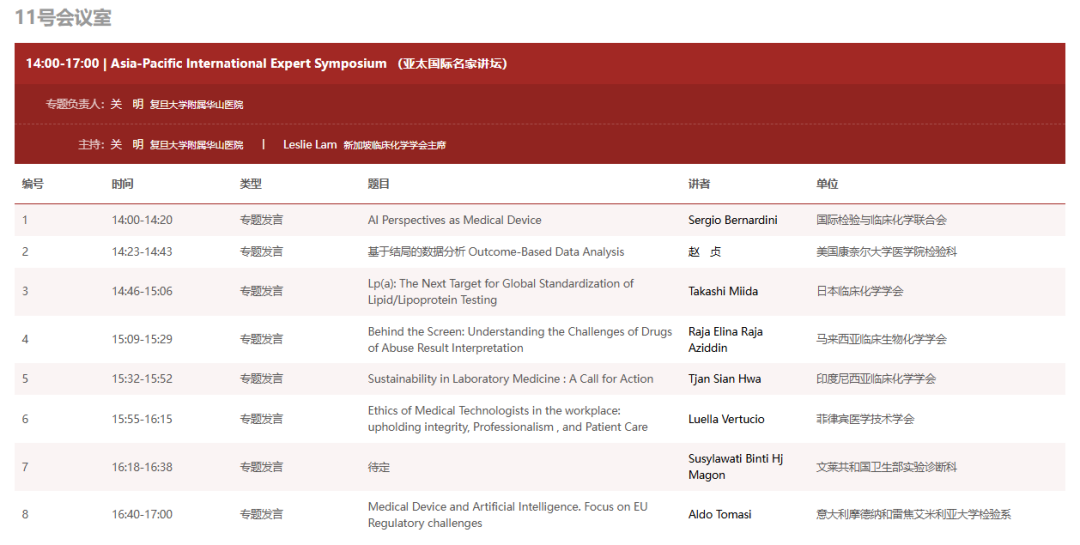The width and height of the screenshot is (1080, 545).
Task: Click the '11号会议室' room heading
Action: (63, 17)
